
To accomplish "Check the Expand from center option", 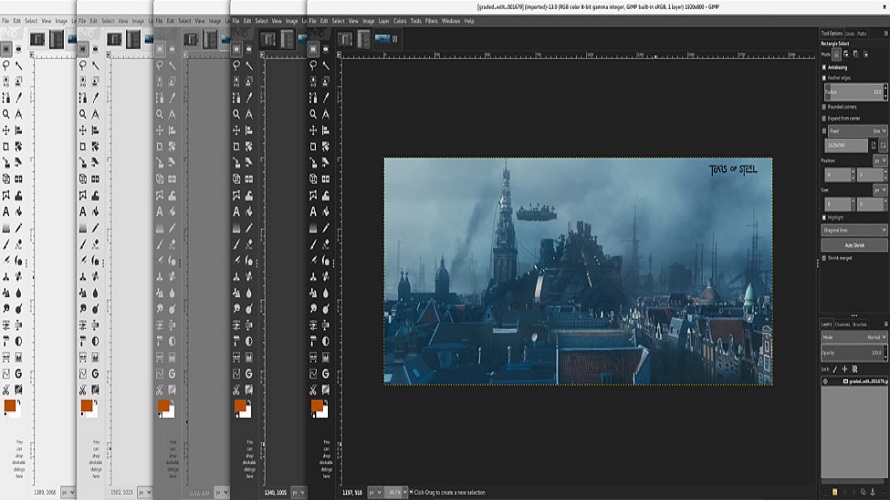I will pyautogui.click(x=825, y=118).
